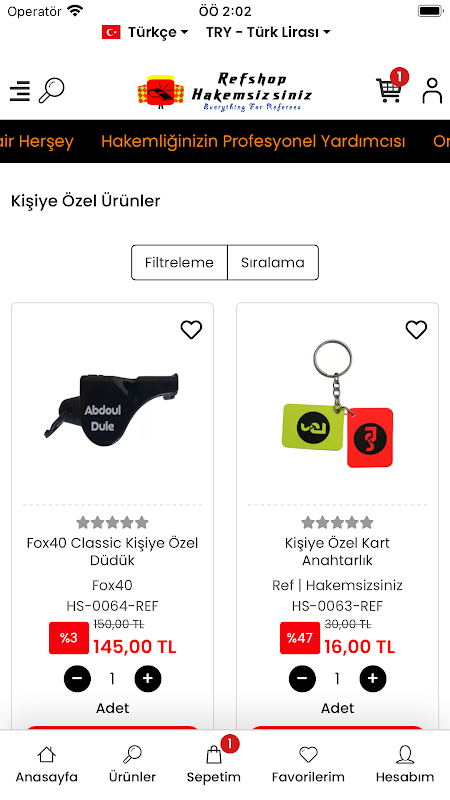Decrease quantity of Kart Anahtarlık

303,679
